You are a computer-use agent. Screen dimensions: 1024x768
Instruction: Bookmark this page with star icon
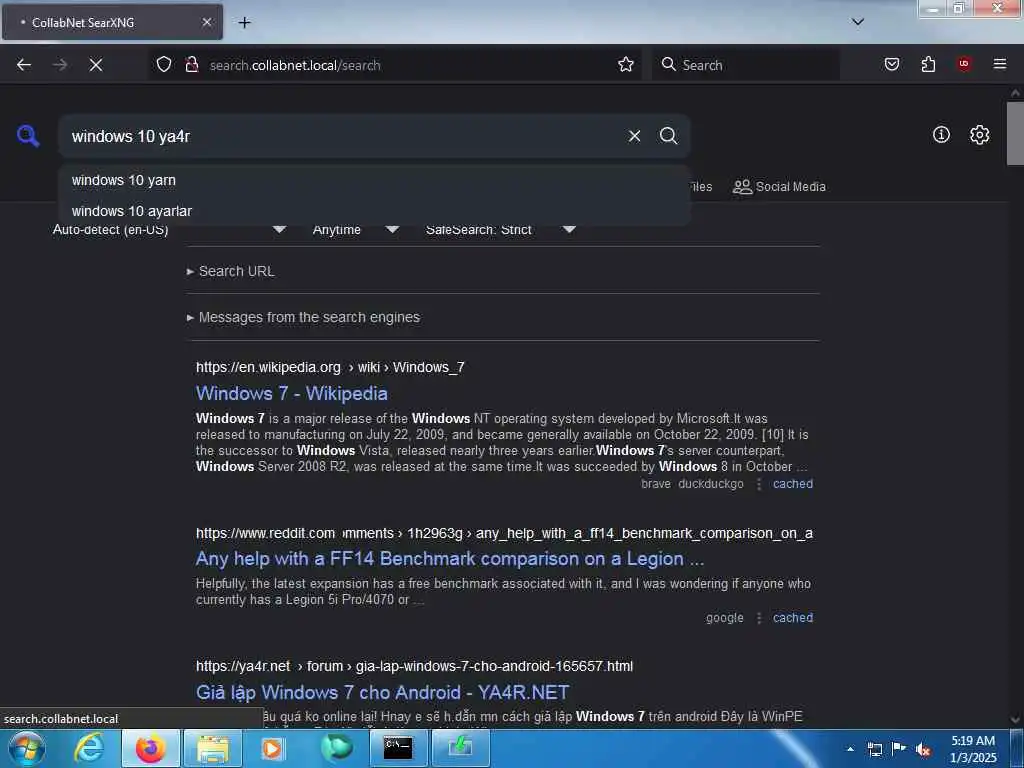click(626, 64)
